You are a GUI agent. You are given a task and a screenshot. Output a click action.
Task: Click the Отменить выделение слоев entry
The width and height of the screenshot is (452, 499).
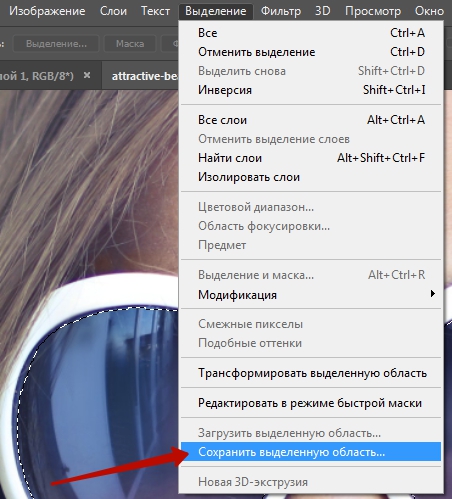click(x=311, y=139)
